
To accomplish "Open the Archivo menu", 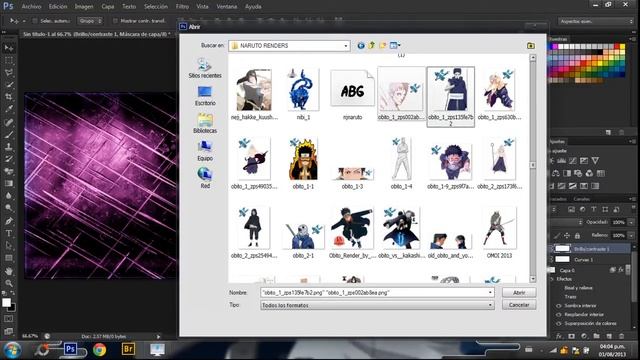I will [31, 7].
